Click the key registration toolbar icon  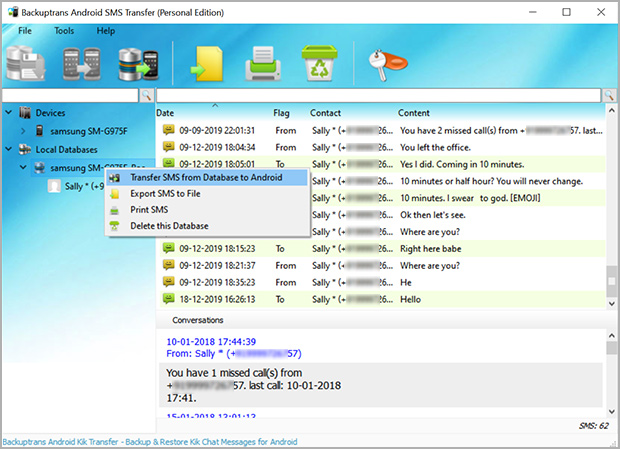click(x=387, y=64)
